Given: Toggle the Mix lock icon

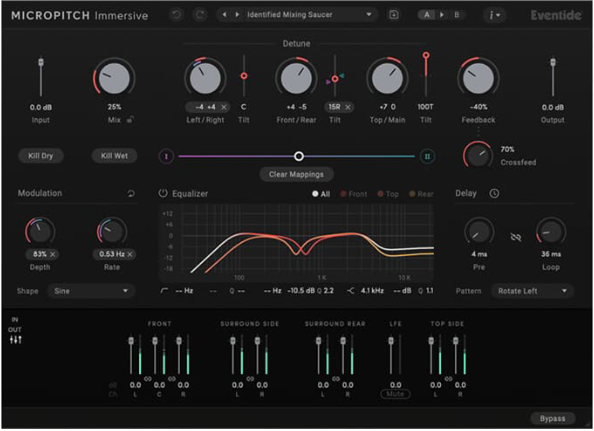Looking at the screenshot, I should (x=130, y=120).
